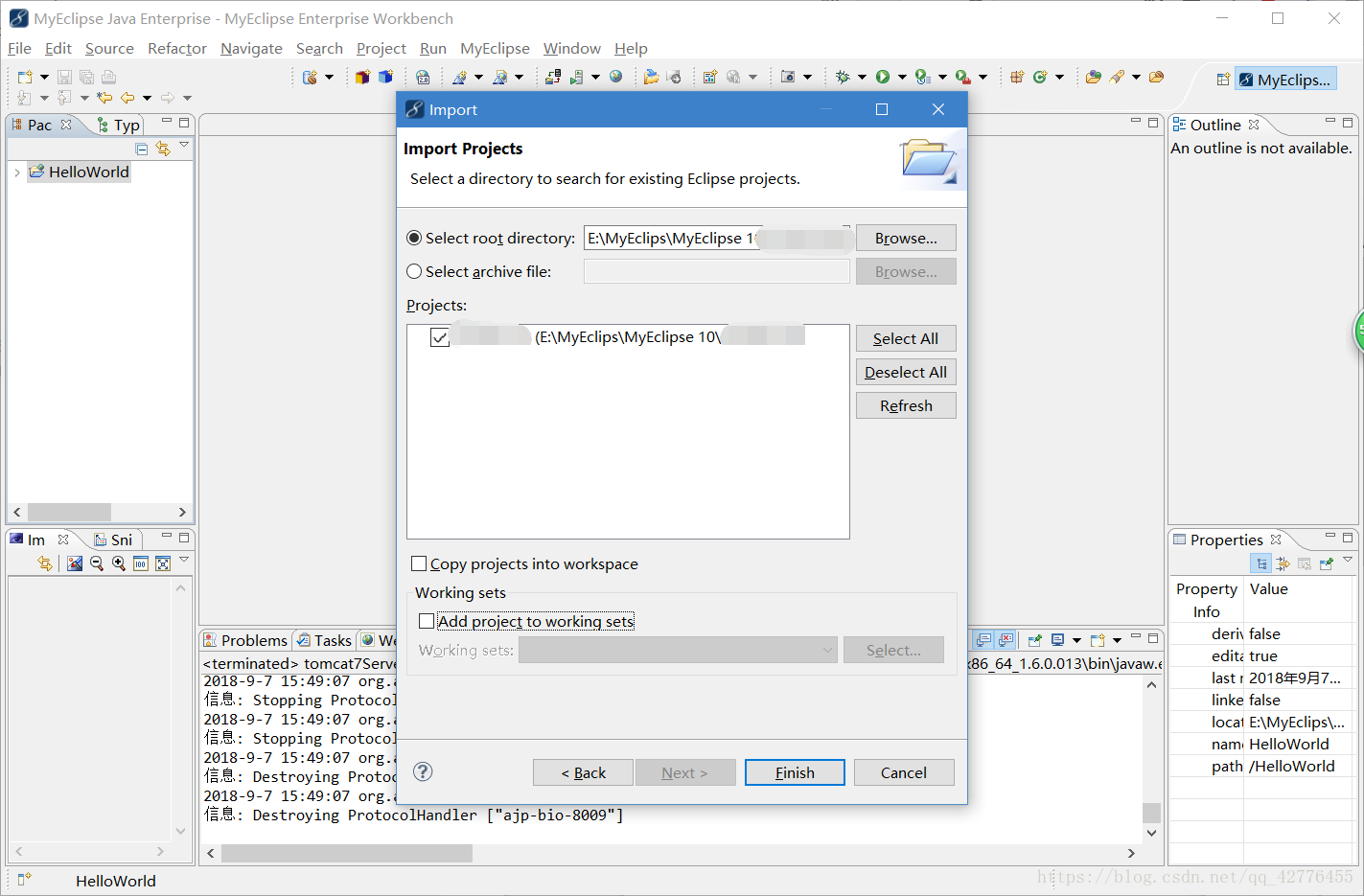Image resolution: width=1364 pixels, height=896 pixels.
Task: Click the New Java Class icon
Action: [x=1040, y=77]
